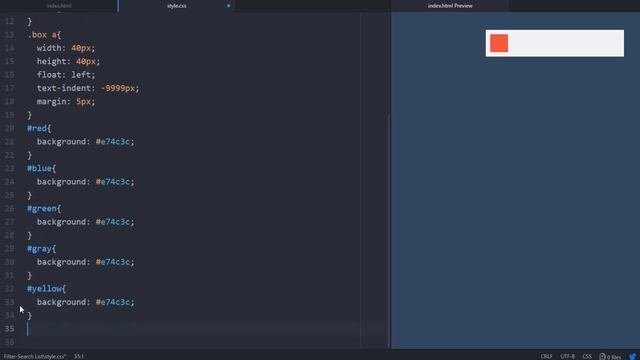
Task: Click the #e74c3c value under #red
Action: click(x=113, y=142)
